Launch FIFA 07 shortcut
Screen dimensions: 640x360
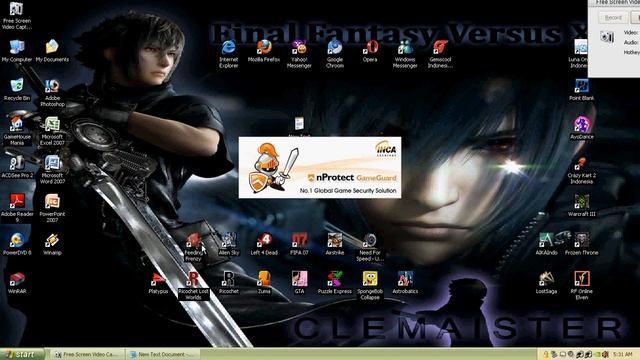click(299, 244)
